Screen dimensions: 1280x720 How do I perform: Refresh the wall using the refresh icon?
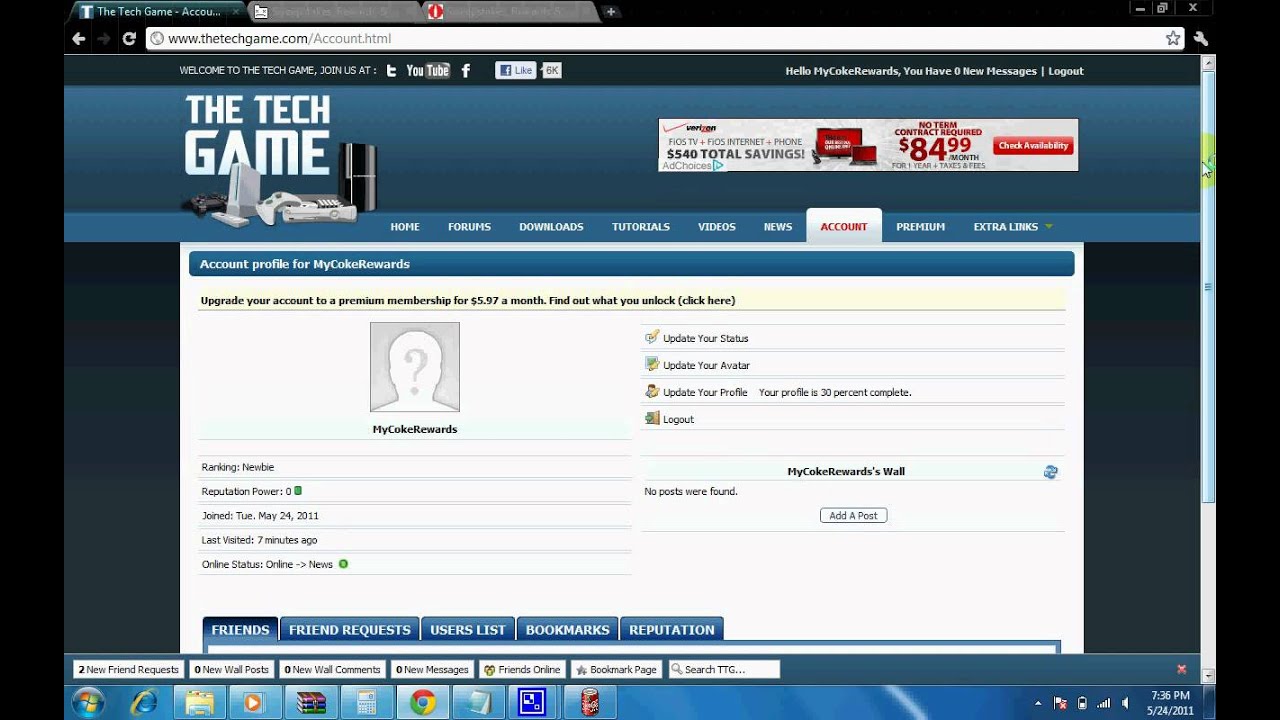pos(1050,472)
